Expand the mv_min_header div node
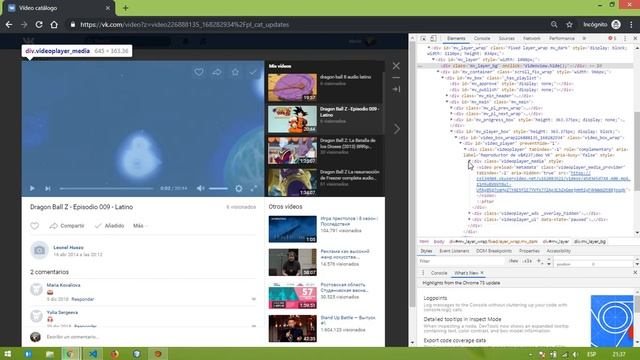The image size is (640, 360). pos(447,96)
